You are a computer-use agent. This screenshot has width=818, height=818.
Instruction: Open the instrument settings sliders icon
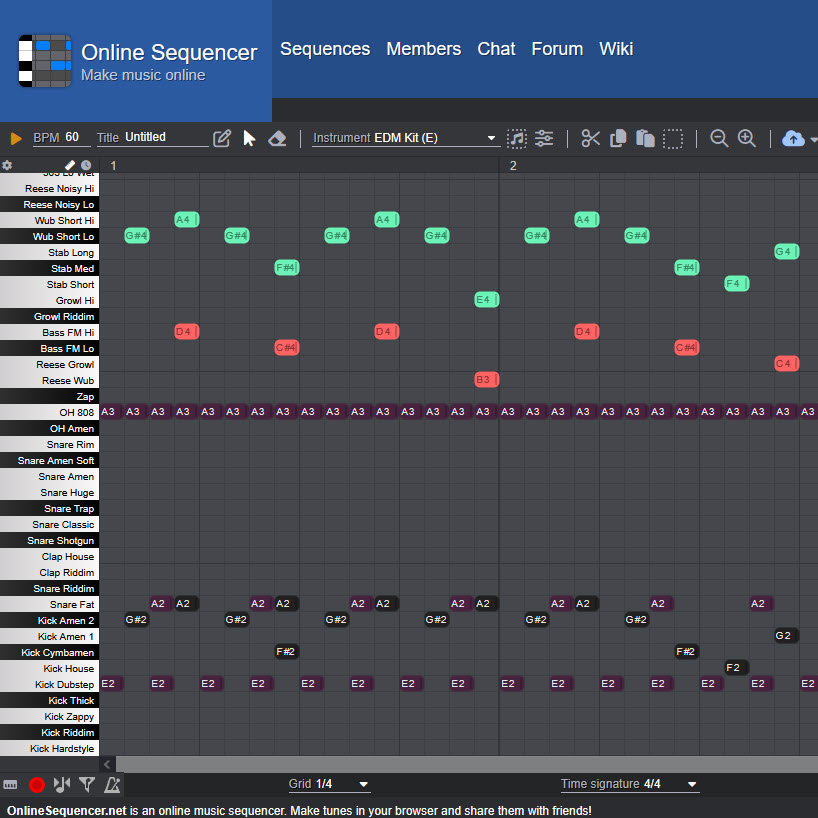point(544,138)
